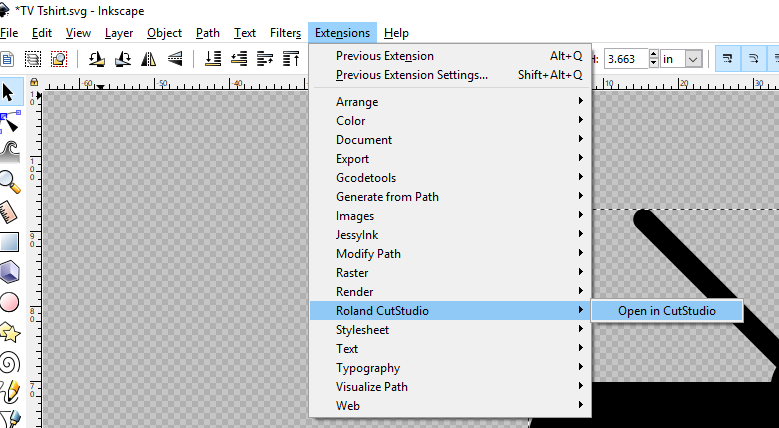Pick the Measure ruler tool
Screen dimensions: 779x428
coord(8,212)
